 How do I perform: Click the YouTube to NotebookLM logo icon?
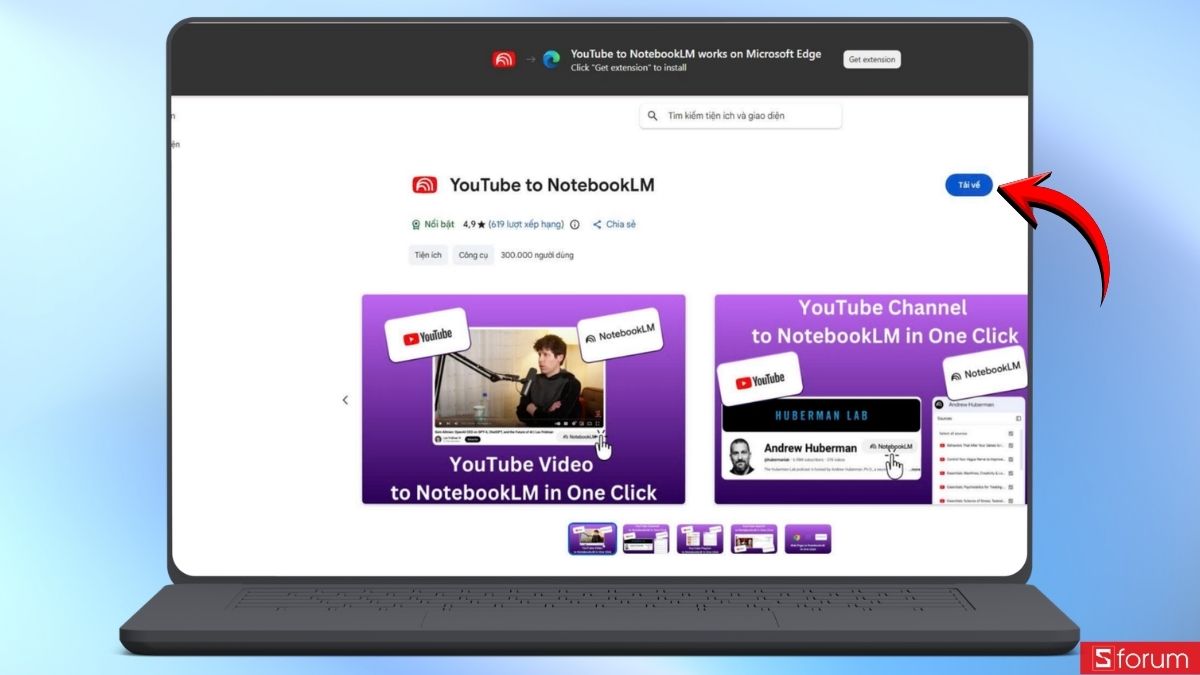424,185
